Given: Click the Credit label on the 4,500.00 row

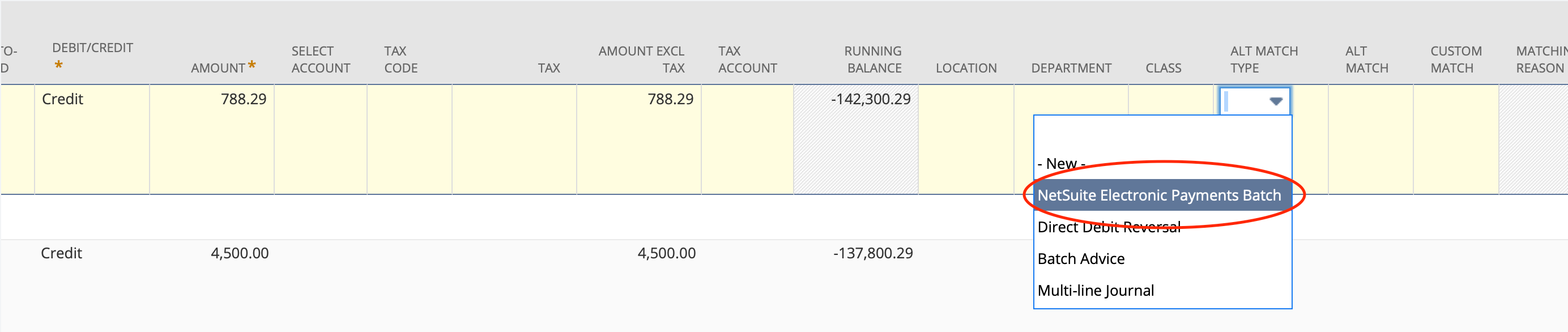Looking at the screenshot, I should 62,253.
